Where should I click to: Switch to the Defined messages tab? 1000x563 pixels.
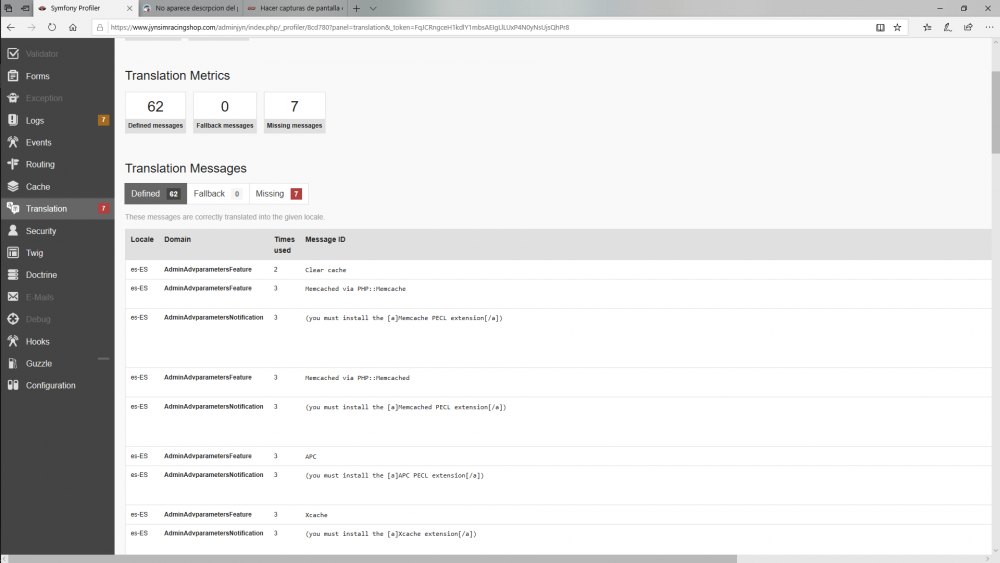click(156, 194)
